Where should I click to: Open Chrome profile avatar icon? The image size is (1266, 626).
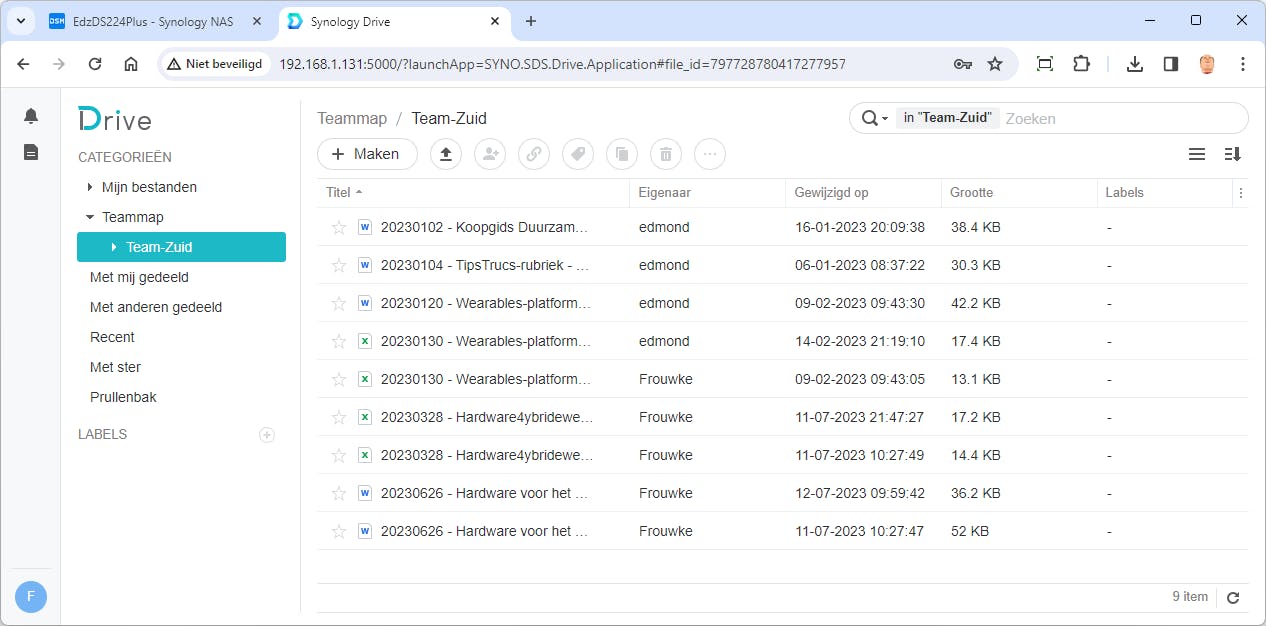[1207, 64]
